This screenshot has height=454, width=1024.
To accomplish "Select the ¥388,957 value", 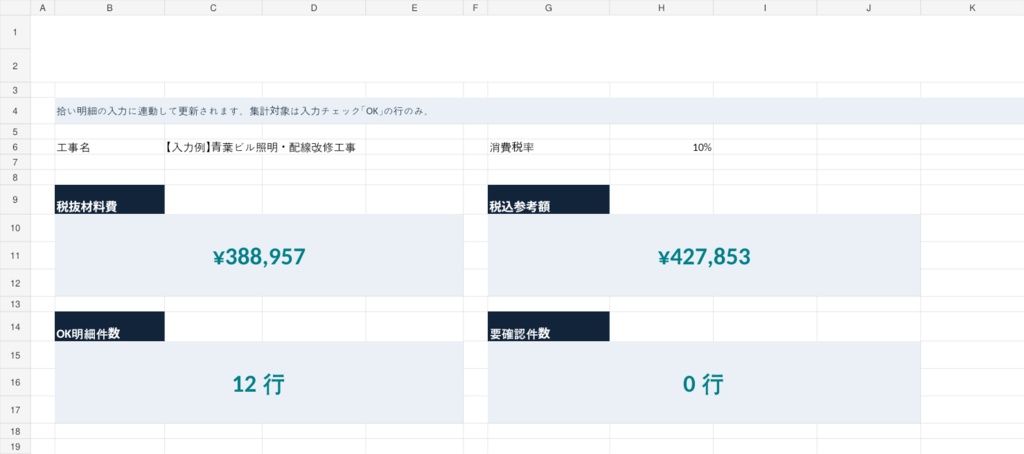I will [259, 255].
